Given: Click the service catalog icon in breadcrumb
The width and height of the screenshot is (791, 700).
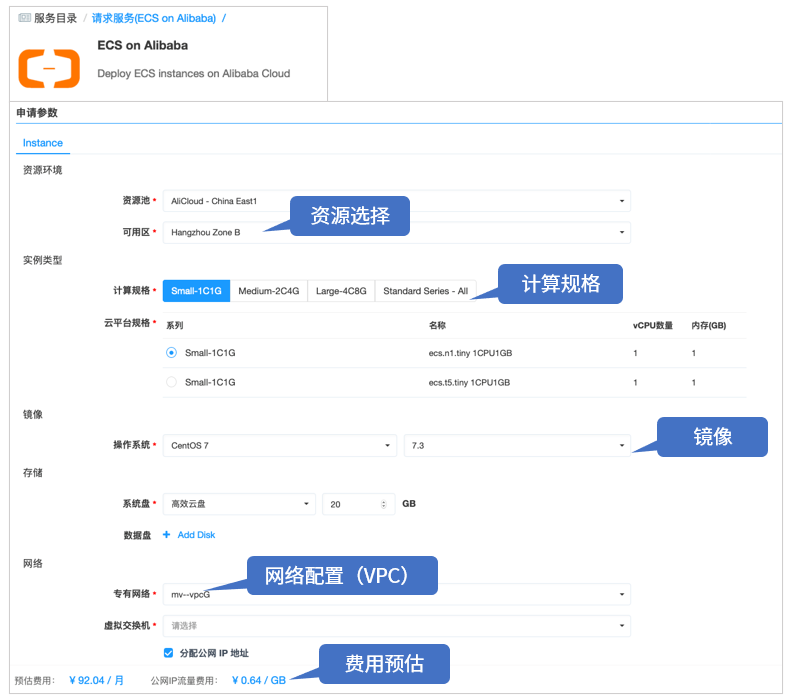Looking at the screenshot, I should 25,18.
